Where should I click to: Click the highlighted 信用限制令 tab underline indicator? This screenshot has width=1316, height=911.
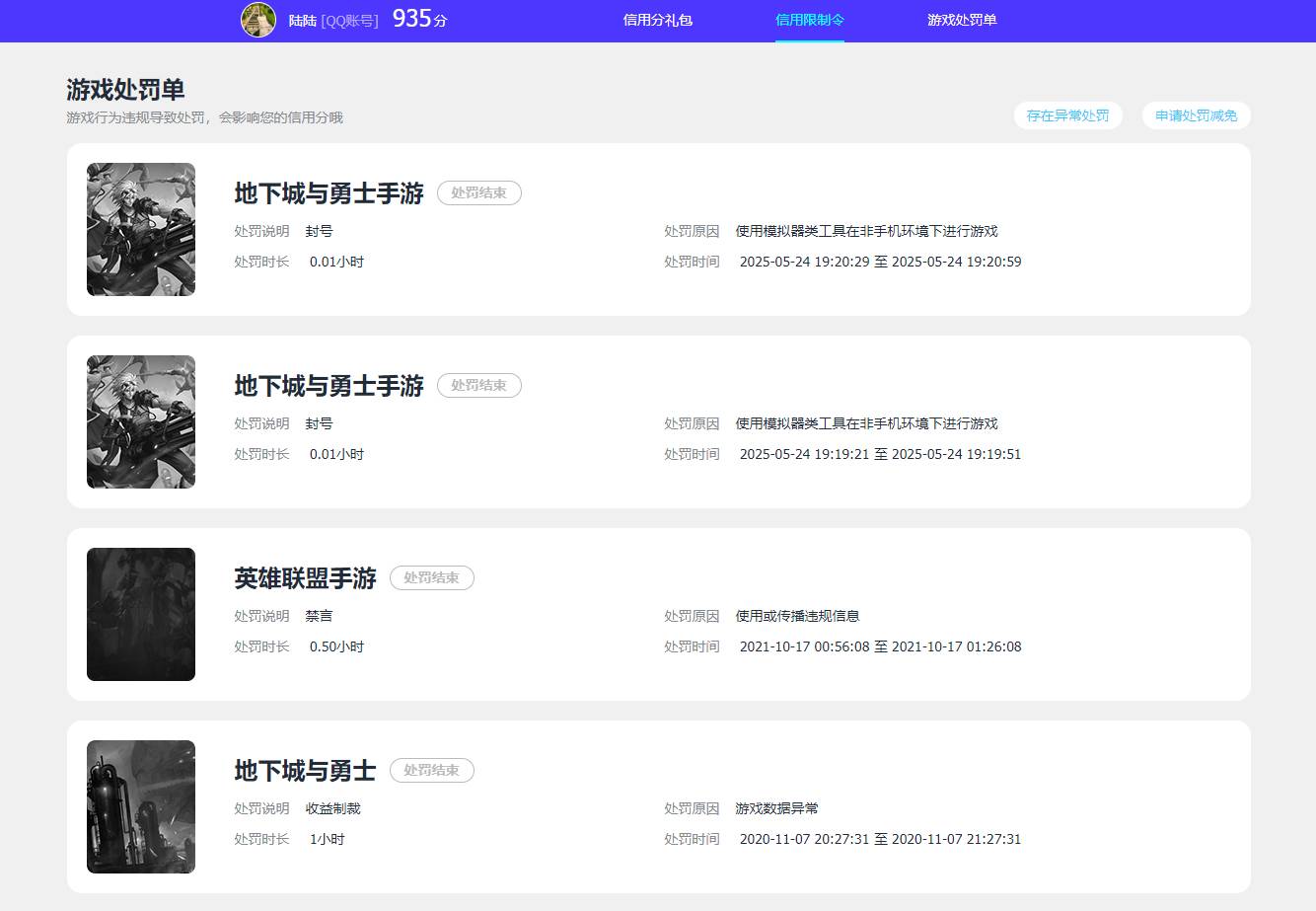point(810,40)
